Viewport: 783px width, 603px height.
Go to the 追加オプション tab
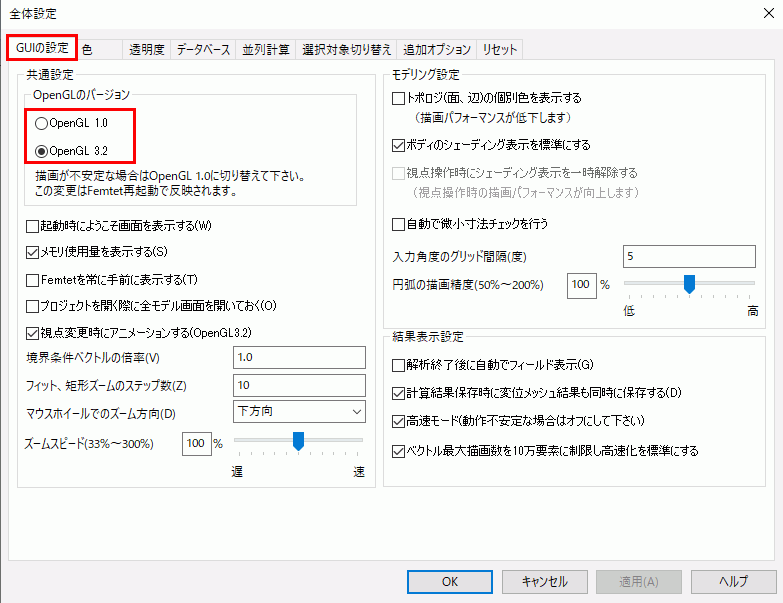tap(436, 49)
